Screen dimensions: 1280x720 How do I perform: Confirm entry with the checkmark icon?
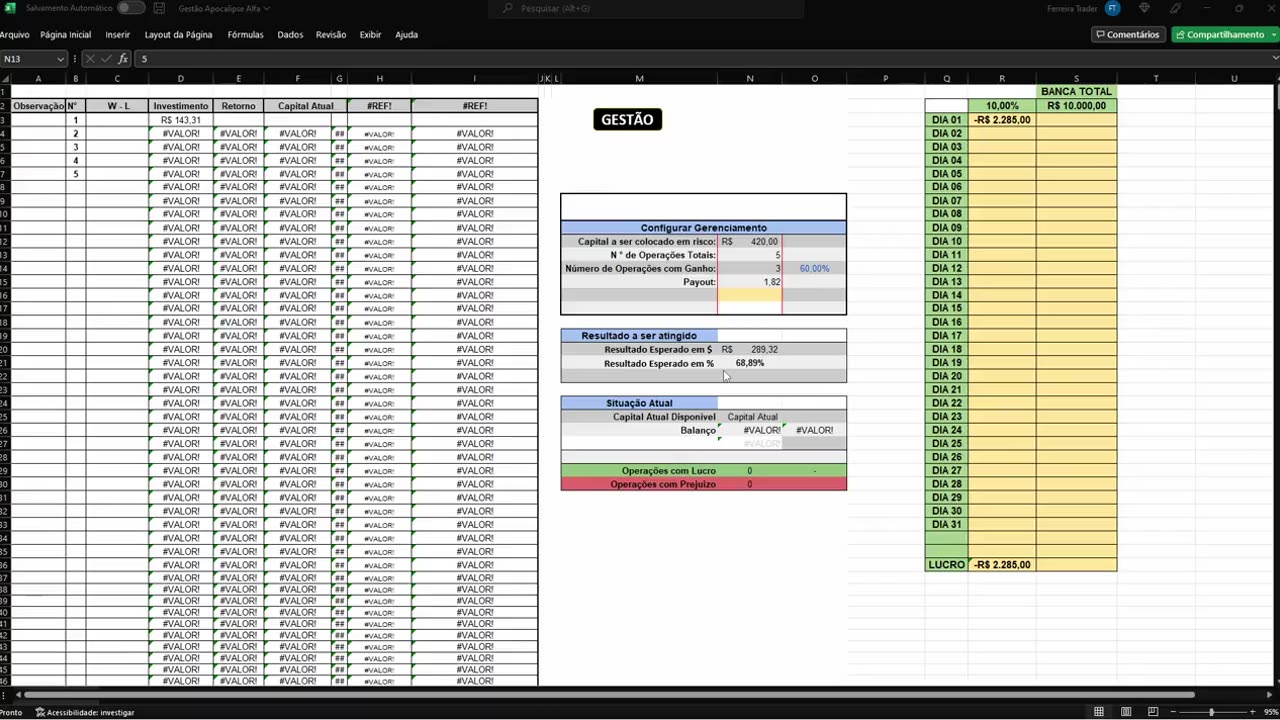click(107, 59)
